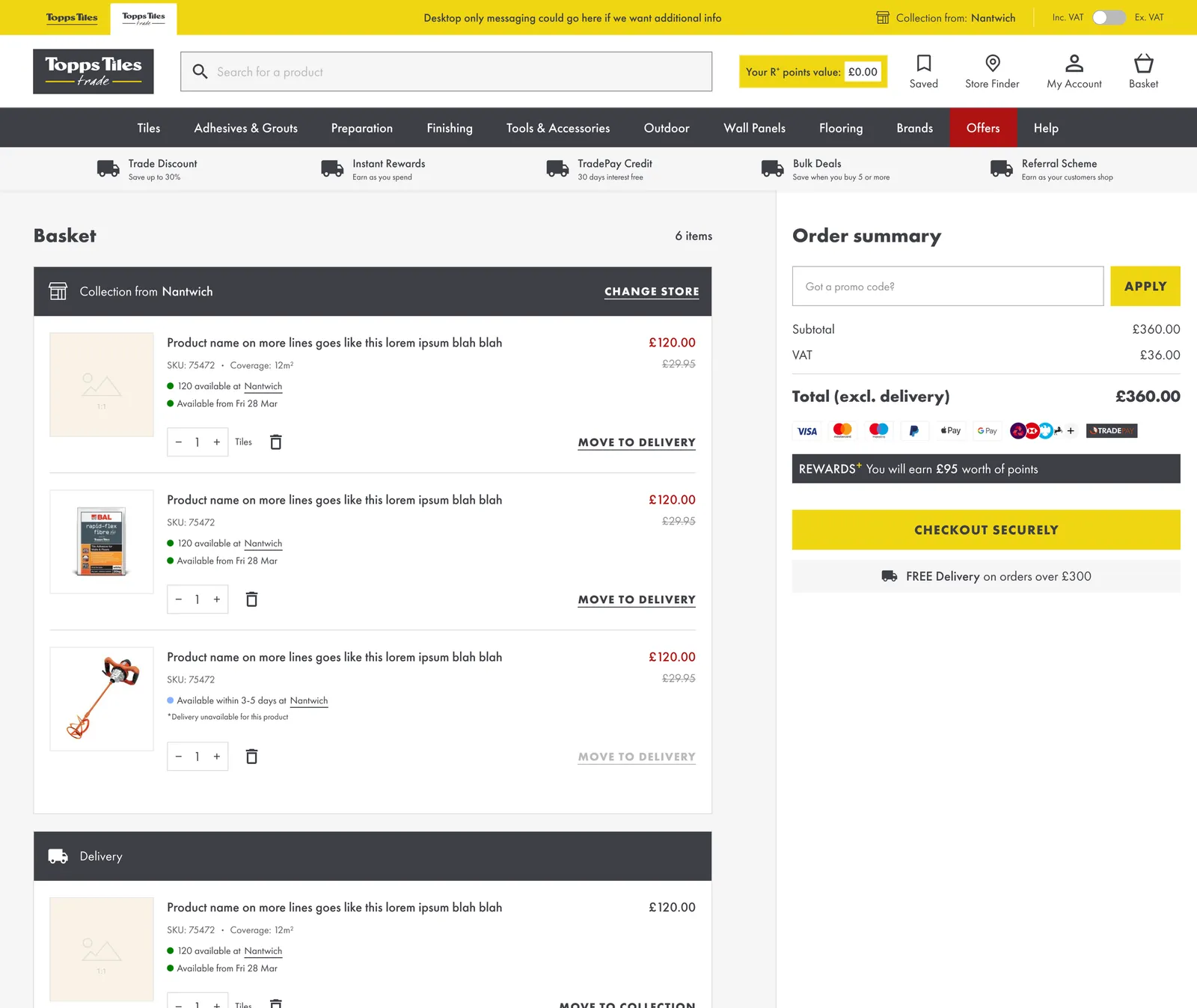Focus the product search field
1197x1008 pixels.
446,72
